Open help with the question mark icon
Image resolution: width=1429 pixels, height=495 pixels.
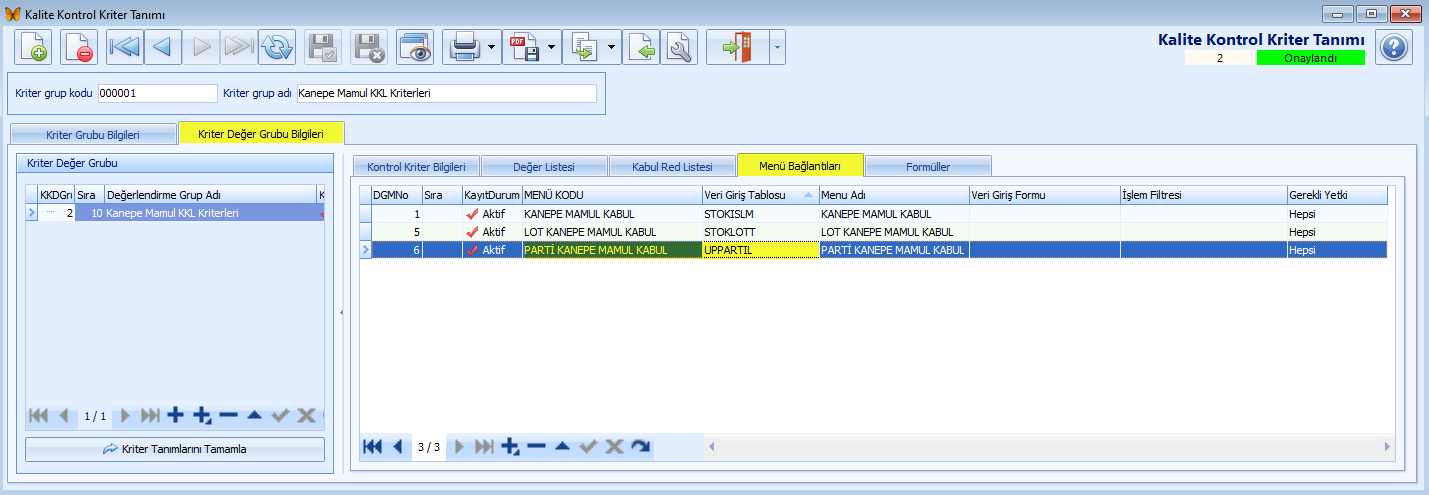[1394, 47]
